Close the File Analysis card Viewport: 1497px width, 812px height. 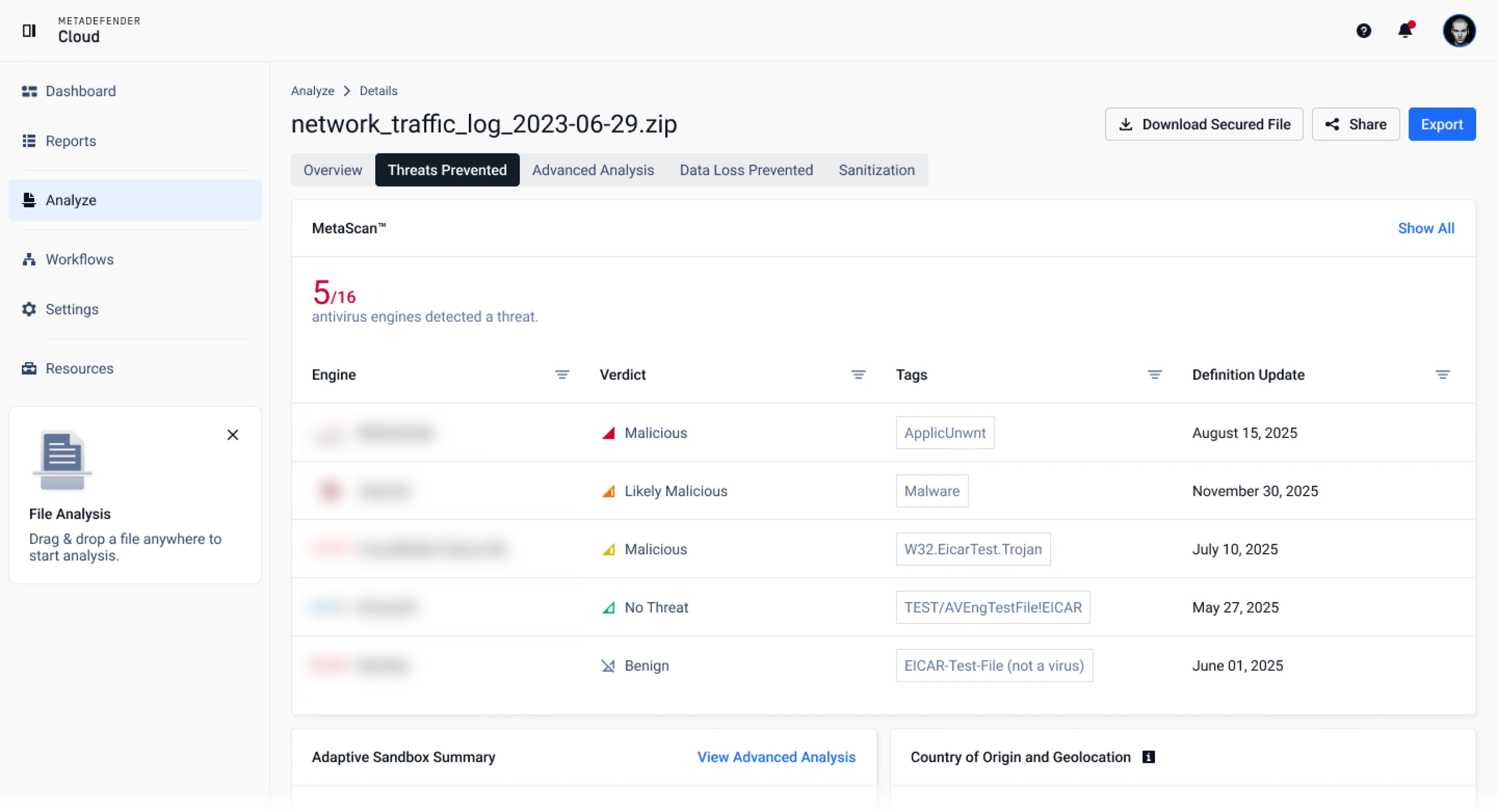(232, 435)
